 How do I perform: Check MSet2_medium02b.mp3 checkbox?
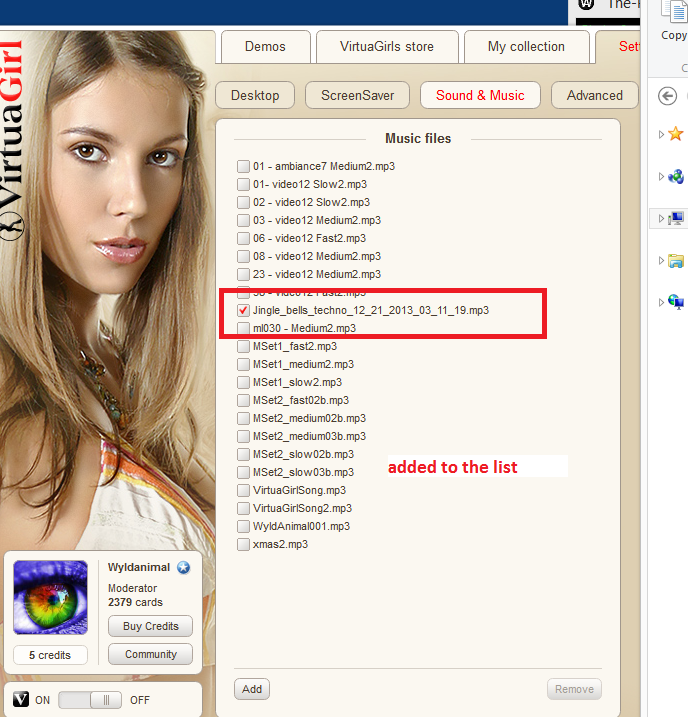243,418
